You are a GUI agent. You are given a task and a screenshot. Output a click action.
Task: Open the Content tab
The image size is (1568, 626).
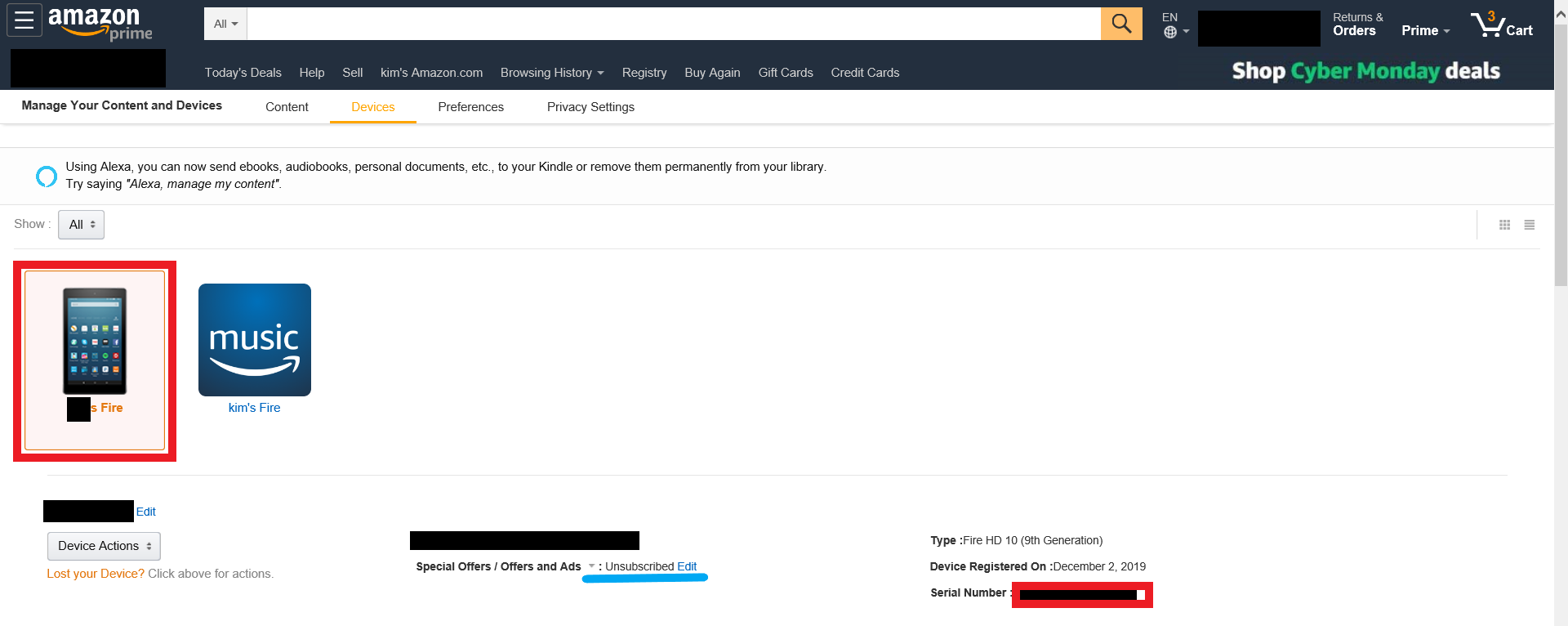[x=287, y=107]
